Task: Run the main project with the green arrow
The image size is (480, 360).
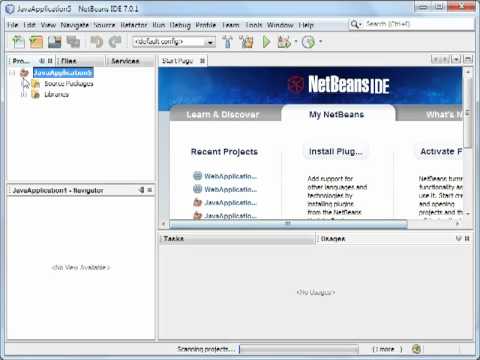Action: click(x=266, y=42)
